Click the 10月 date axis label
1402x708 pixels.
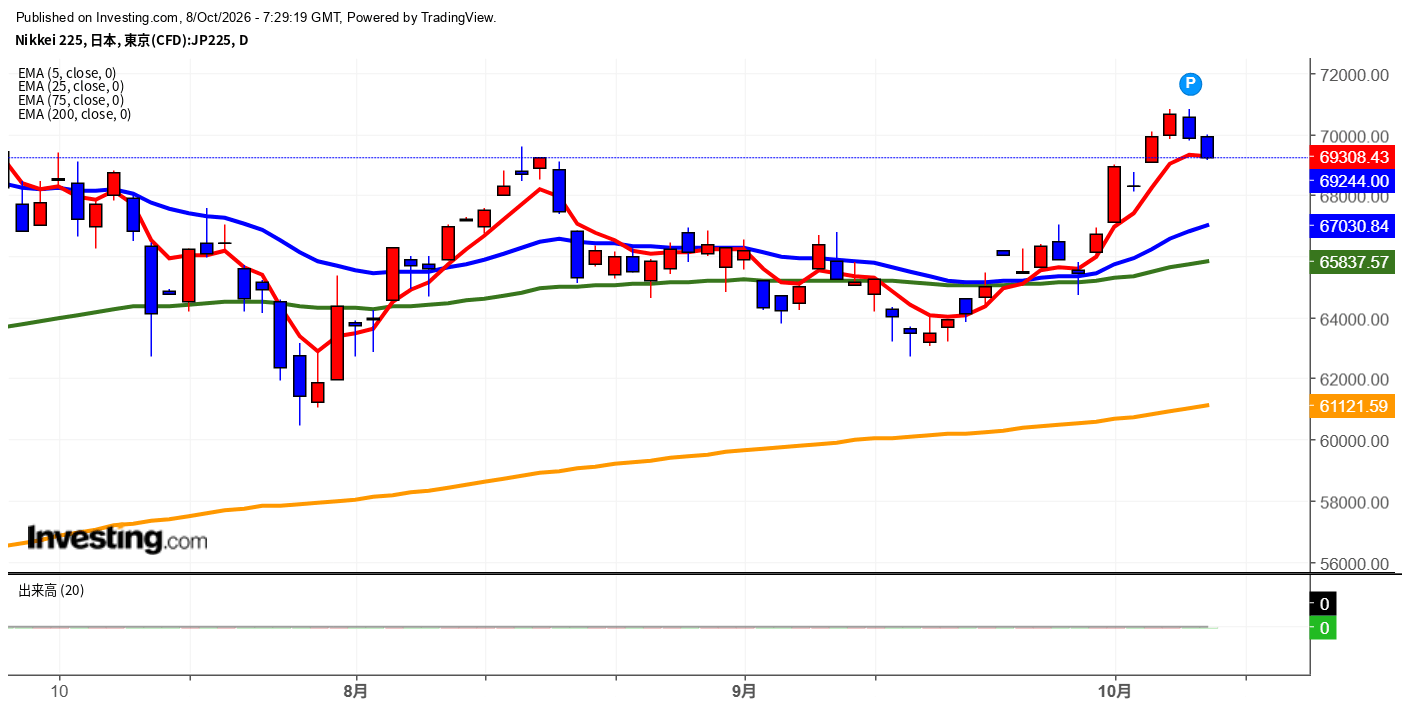(x=1115, y=691)
